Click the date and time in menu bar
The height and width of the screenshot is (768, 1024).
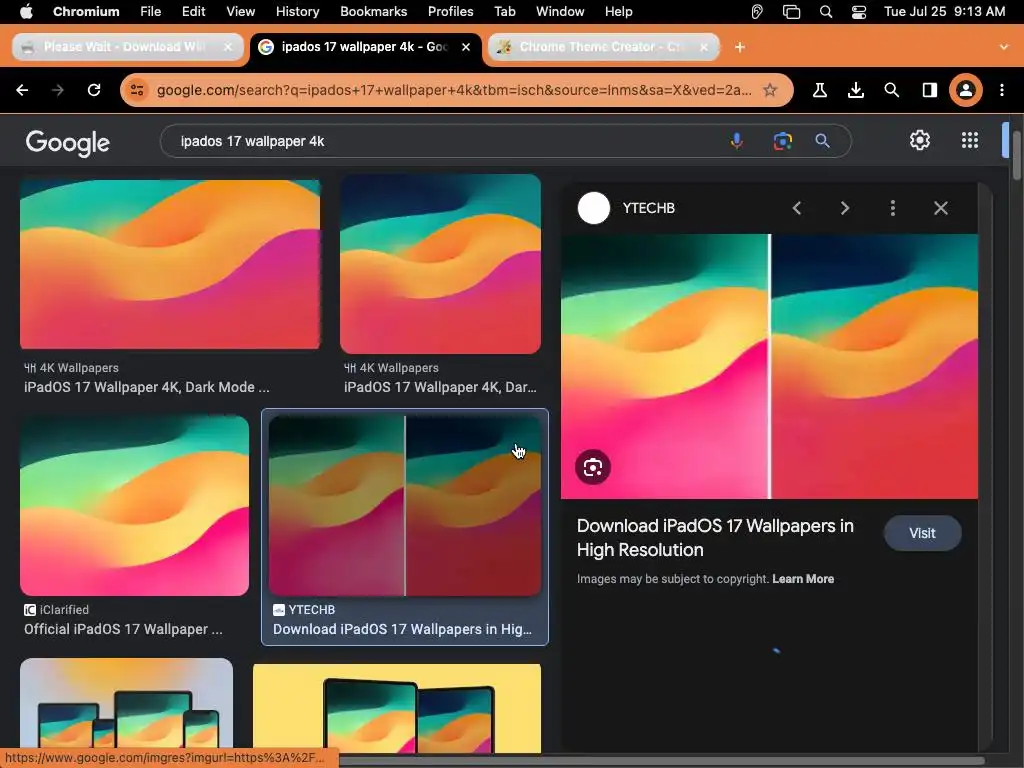(x=944, y=11)
